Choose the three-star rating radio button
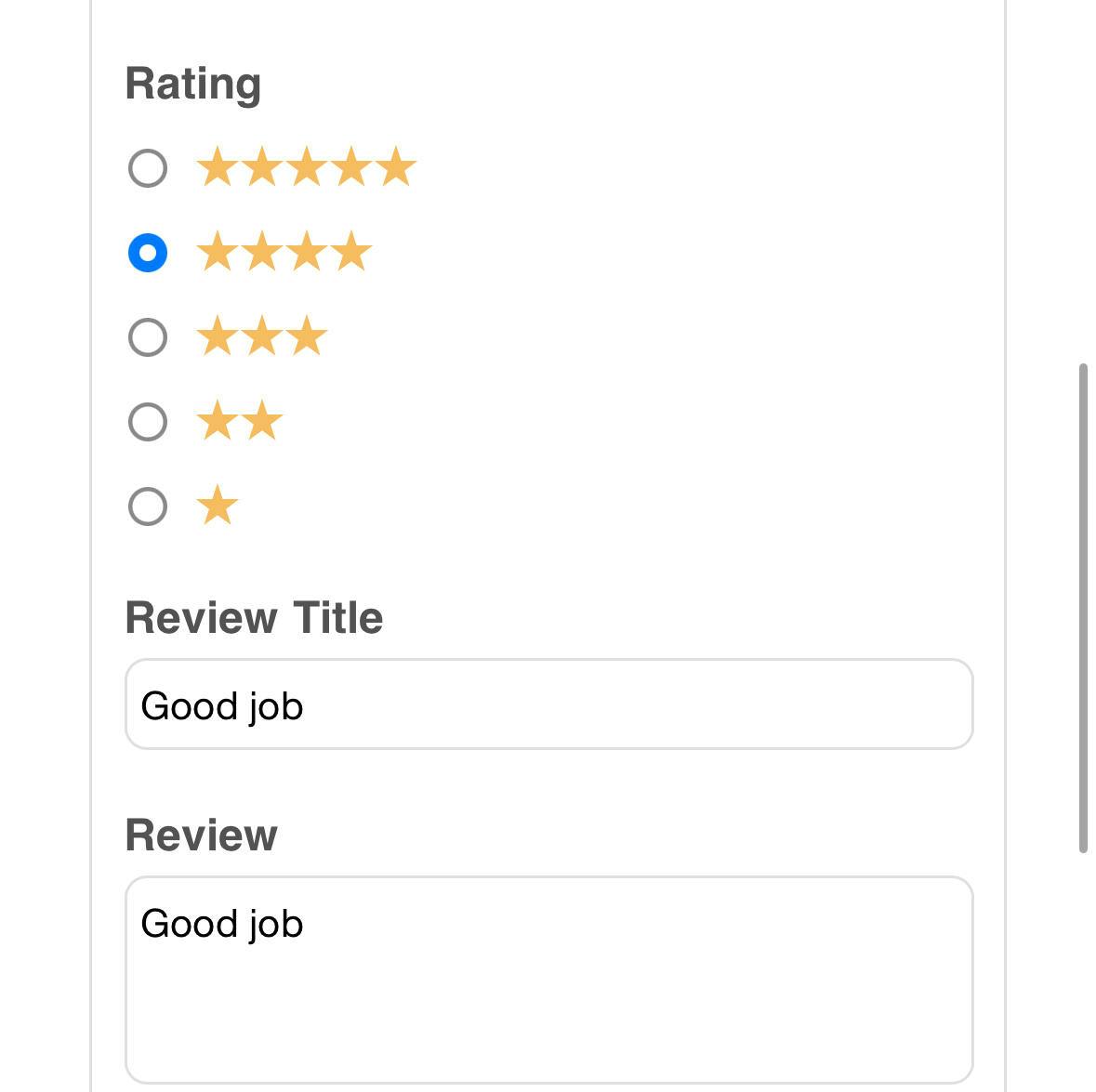The height and width of the screenshot is (1092, 1096). (148, 337)
